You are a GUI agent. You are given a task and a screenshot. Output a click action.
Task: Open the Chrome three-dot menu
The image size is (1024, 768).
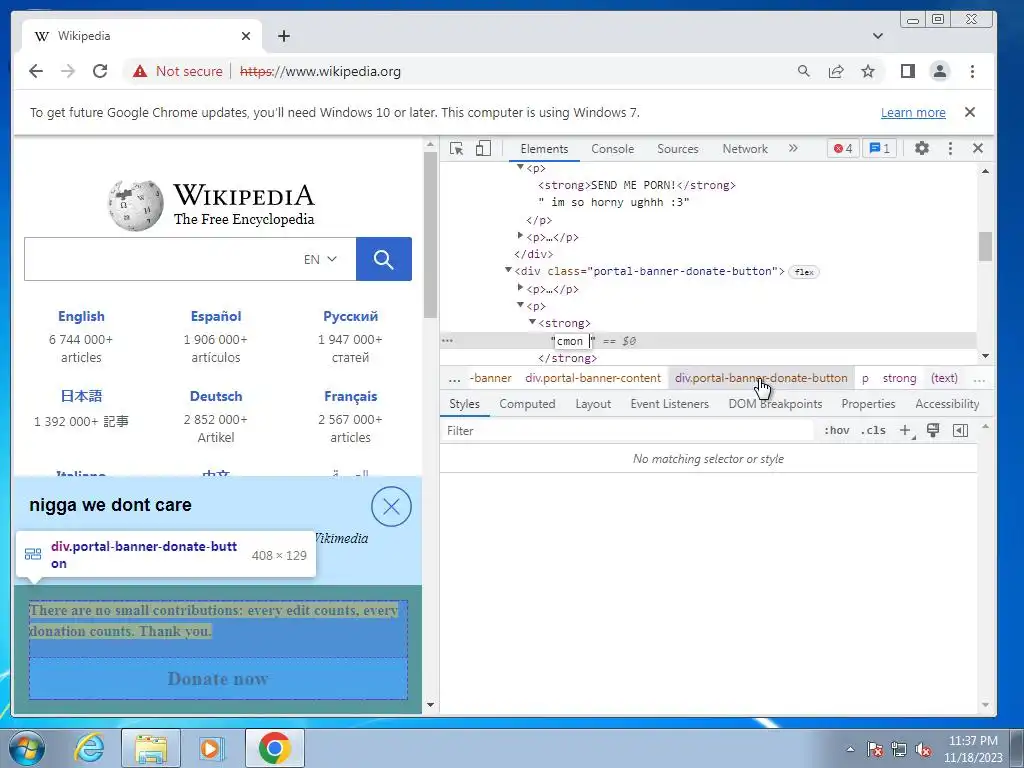point(972,71)
